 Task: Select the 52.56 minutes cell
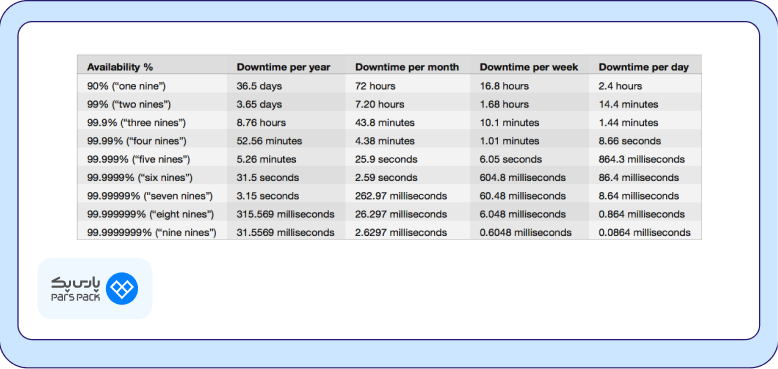tap(269, 141)
